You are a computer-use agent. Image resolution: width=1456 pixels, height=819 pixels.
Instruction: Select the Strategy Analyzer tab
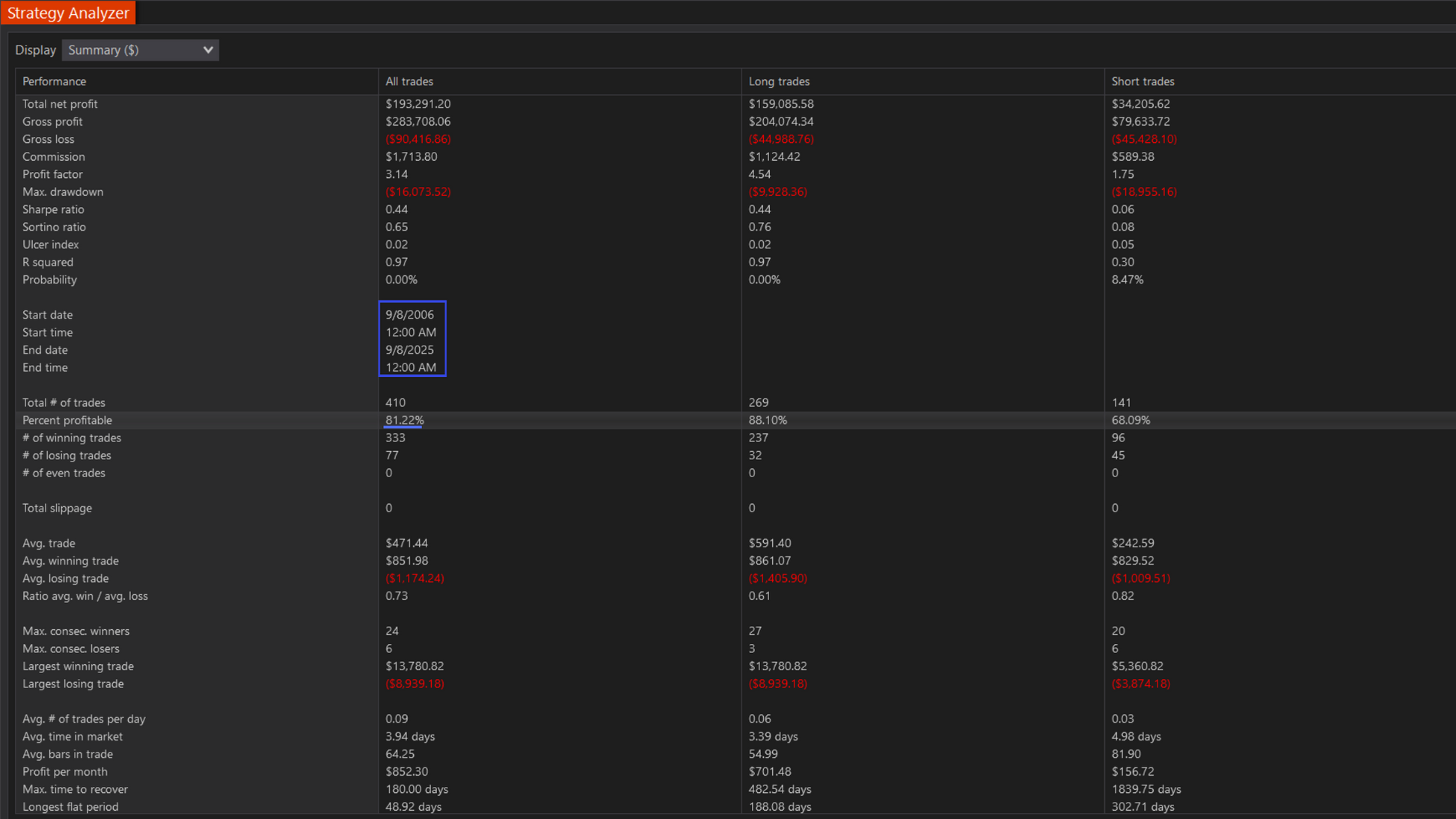coord(68,13)
